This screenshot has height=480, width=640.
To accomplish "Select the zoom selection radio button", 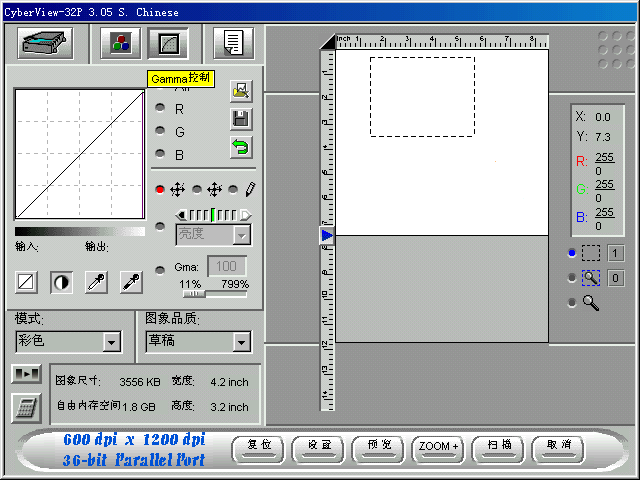I will [572, 278].
